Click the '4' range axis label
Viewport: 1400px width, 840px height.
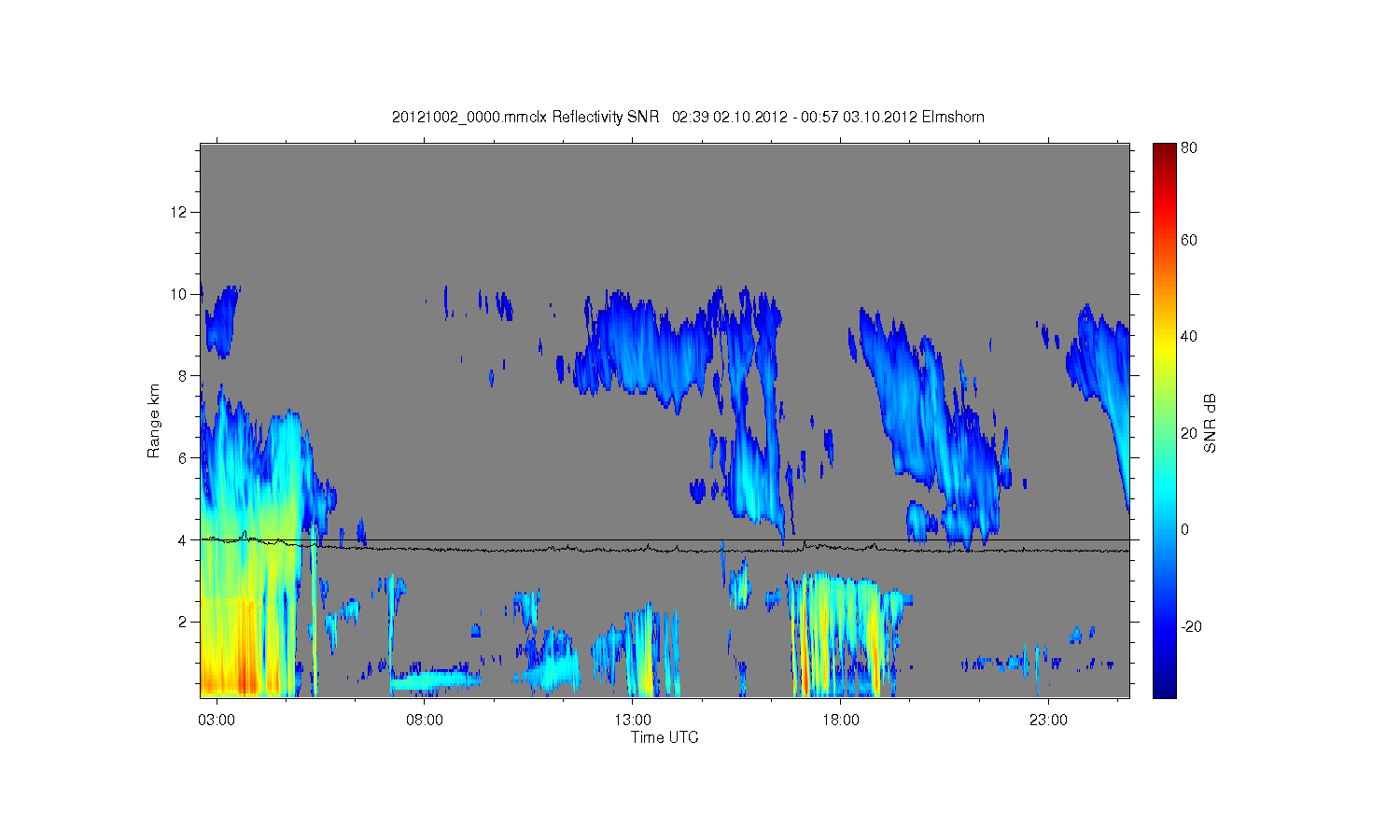183,540
